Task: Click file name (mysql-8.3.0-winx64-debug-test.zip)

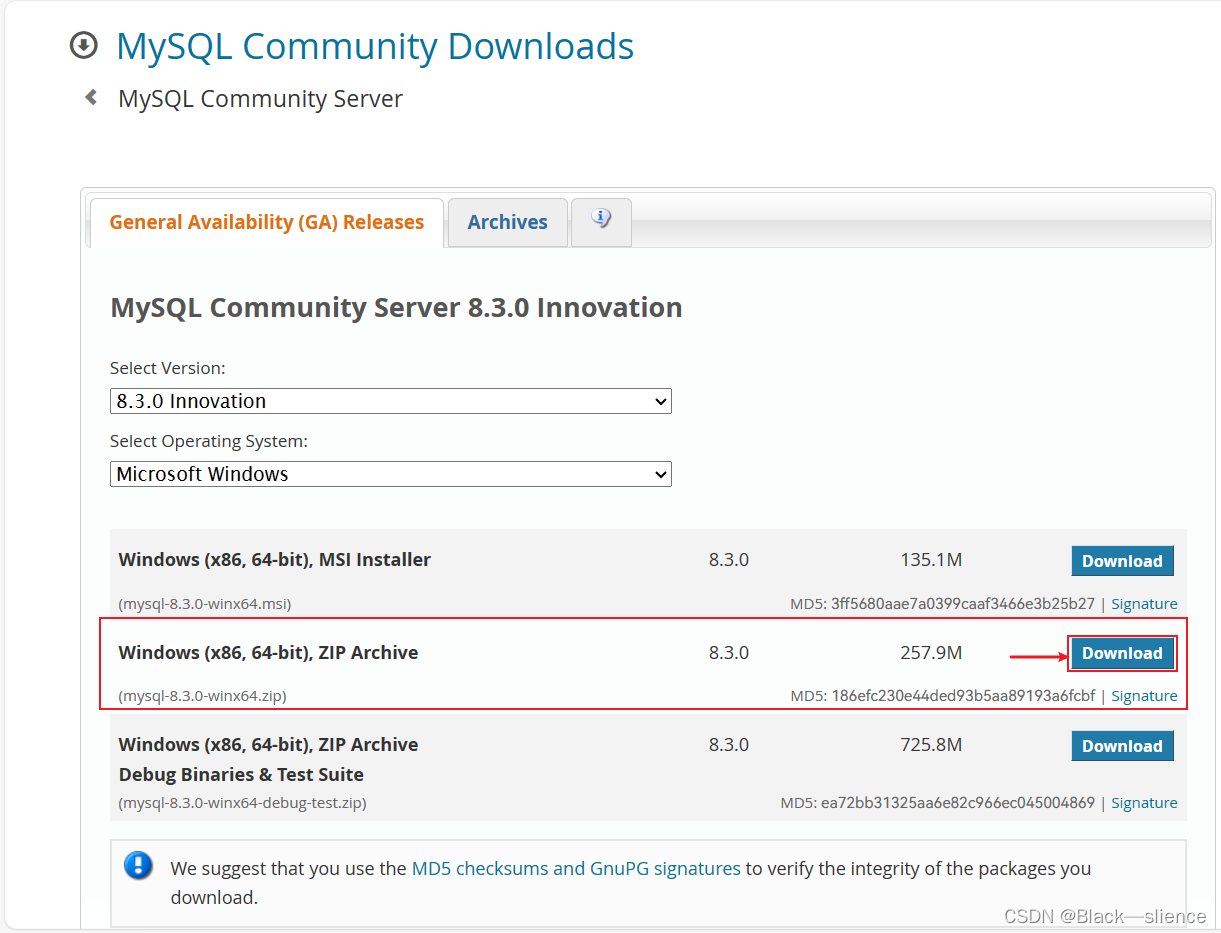Action: click(242, 803)
